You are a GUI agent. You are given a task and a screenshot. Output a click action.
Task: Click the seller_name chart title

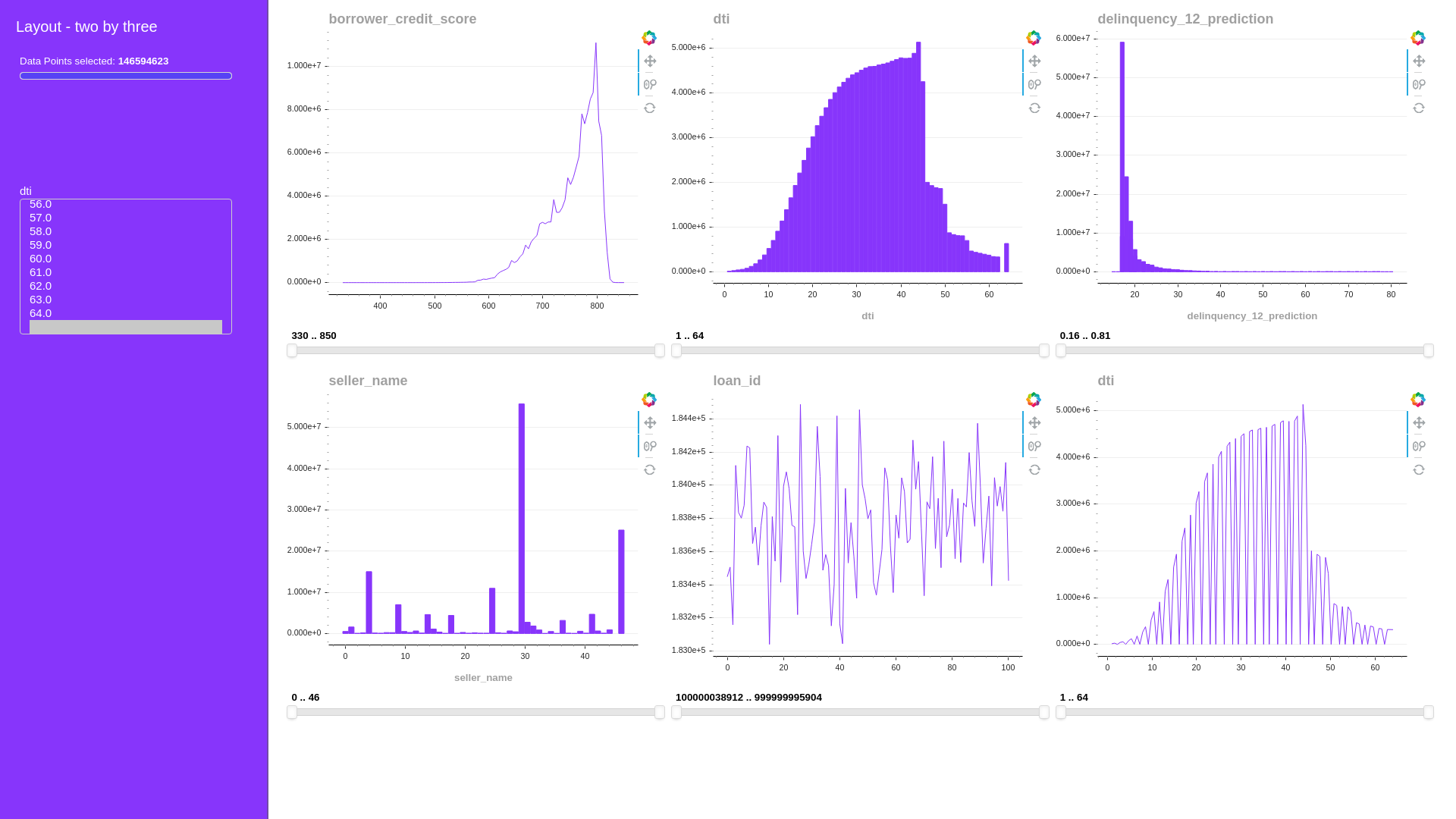(x=368, y=381)
